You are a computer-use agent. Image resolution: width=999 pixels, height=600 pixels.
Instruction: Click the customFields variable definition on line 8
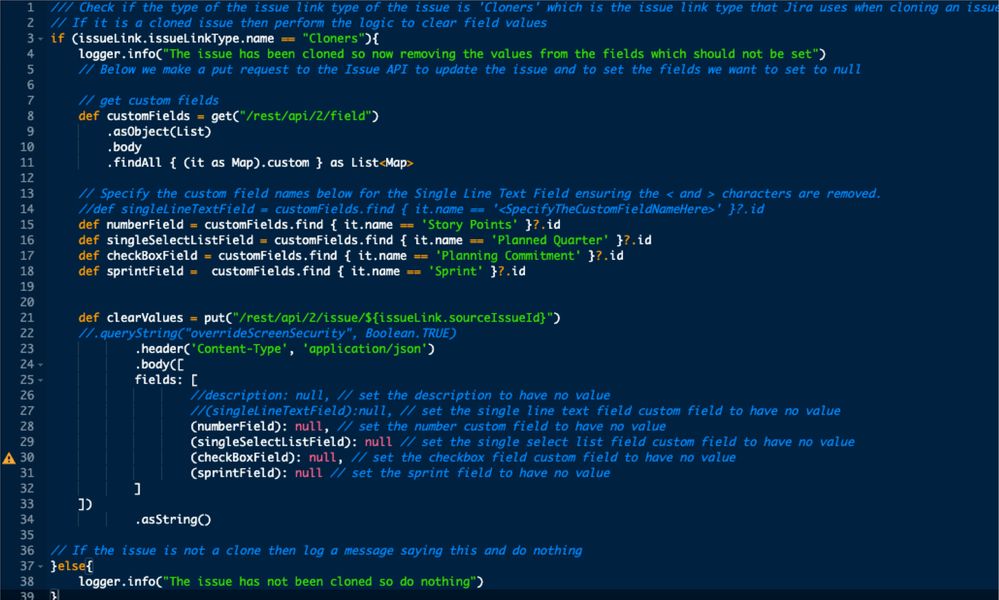148,116
